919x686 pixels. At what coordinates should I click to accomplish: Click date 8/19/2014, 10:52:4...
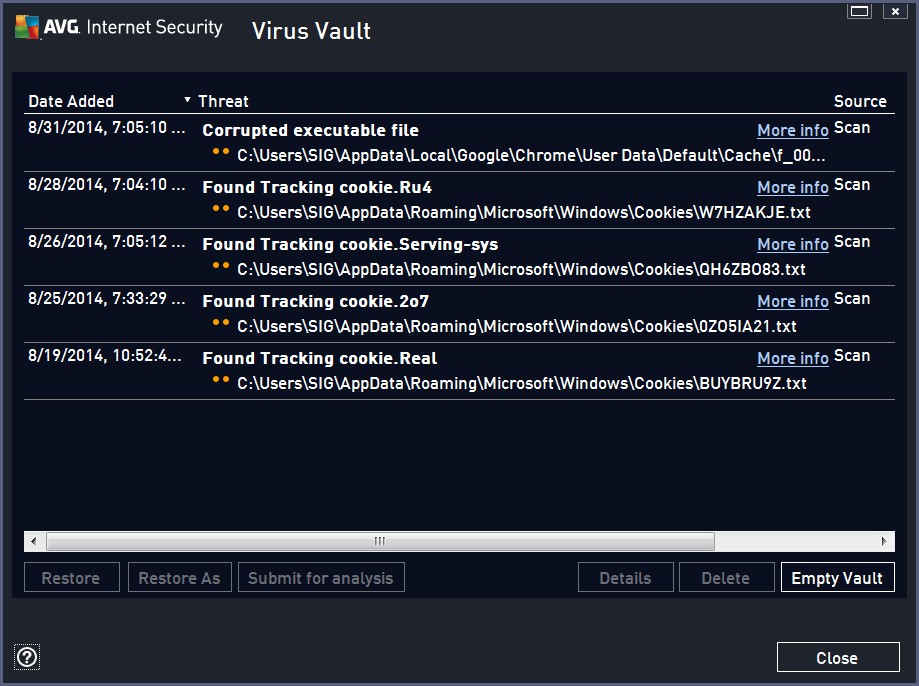pos(105,355)
